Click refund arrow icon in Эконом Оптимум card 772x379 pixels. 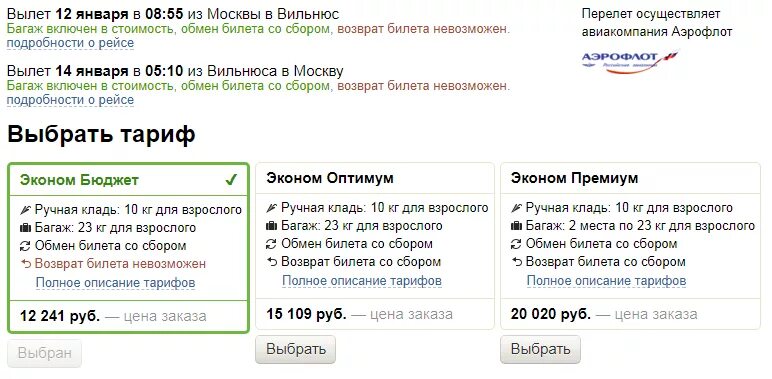click(x=272, y=262)
